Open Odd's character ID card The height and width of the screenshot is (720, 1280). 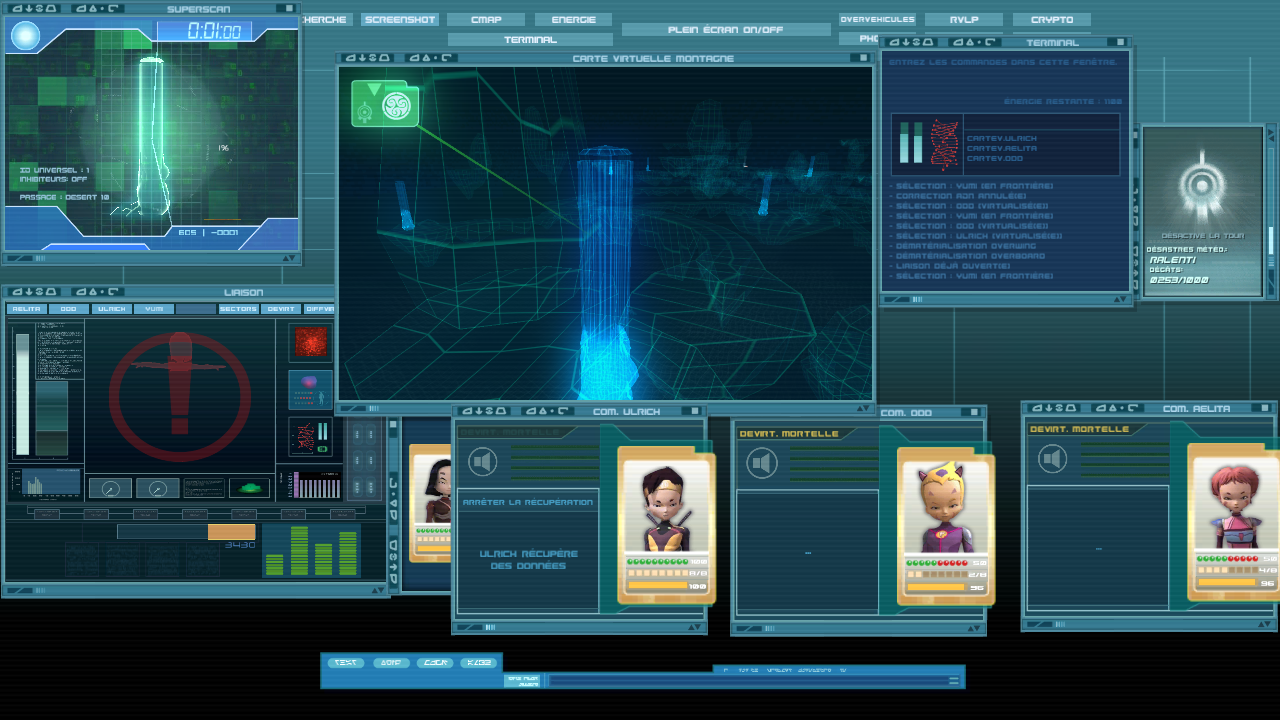946,527
